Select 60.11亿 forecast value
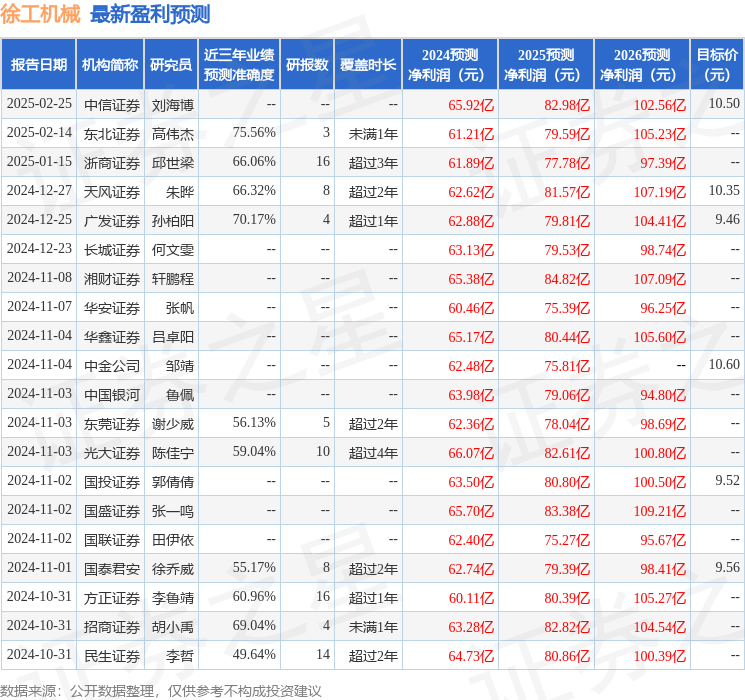Viewport: 745px width, 700px height. click(471, 598)
